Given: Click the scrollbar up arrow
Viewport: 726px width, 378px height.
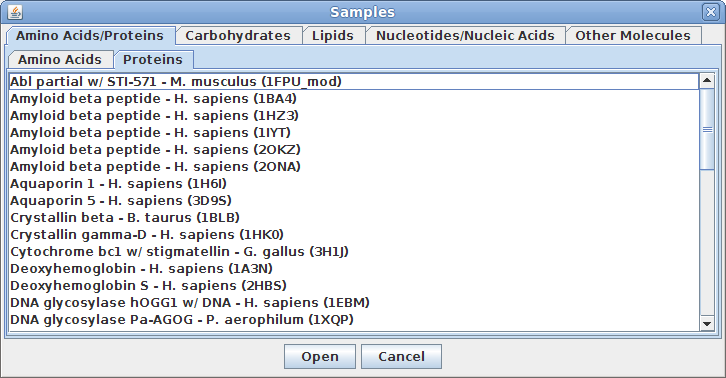Looking at the screenshot, I should coord(707,81).
